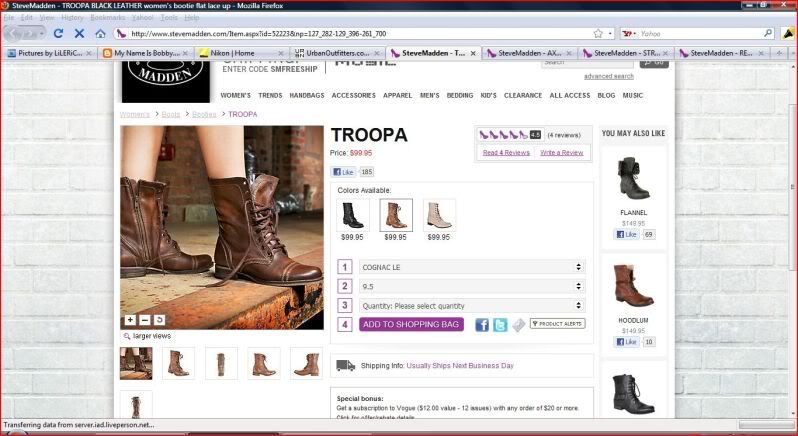
Task: Click the search magnifier in Yahoo box
Action: tap(768, 33)
